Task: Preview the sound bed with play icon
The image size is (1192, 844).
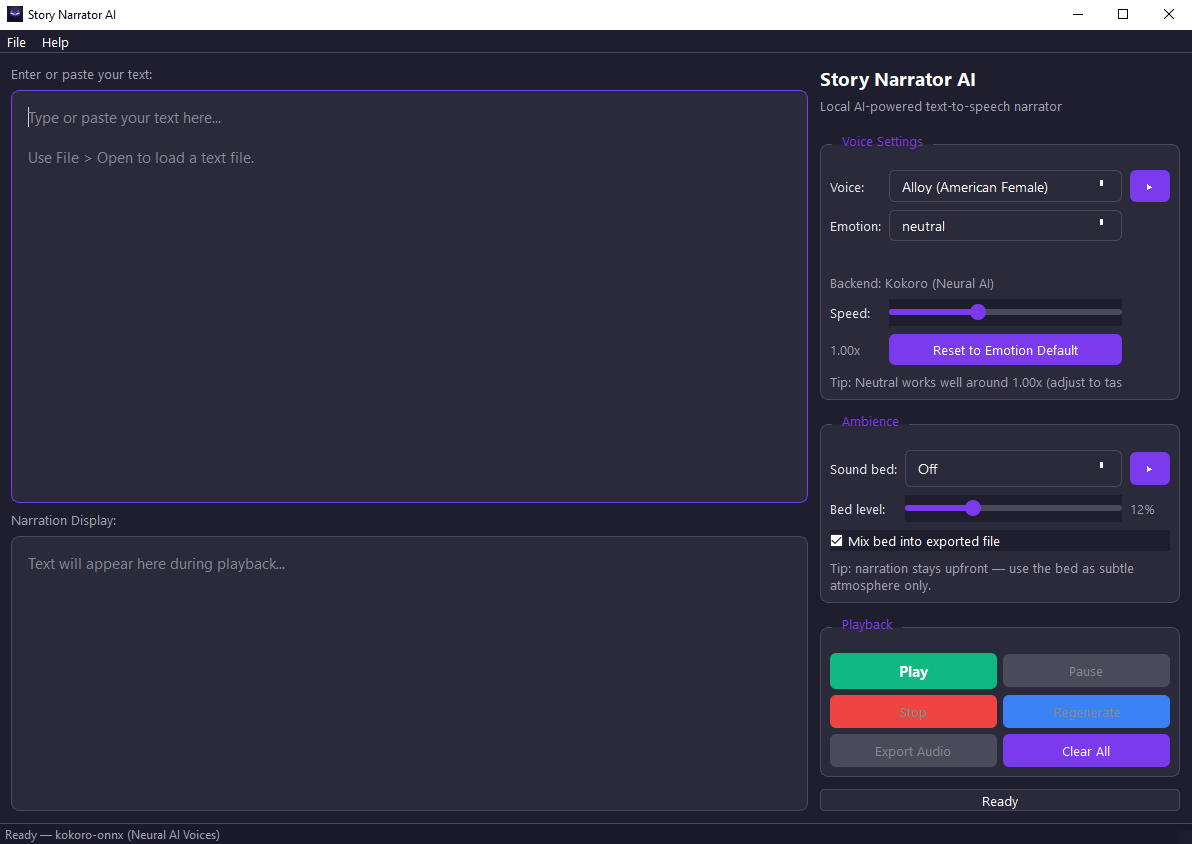Action: (1149, 469)
